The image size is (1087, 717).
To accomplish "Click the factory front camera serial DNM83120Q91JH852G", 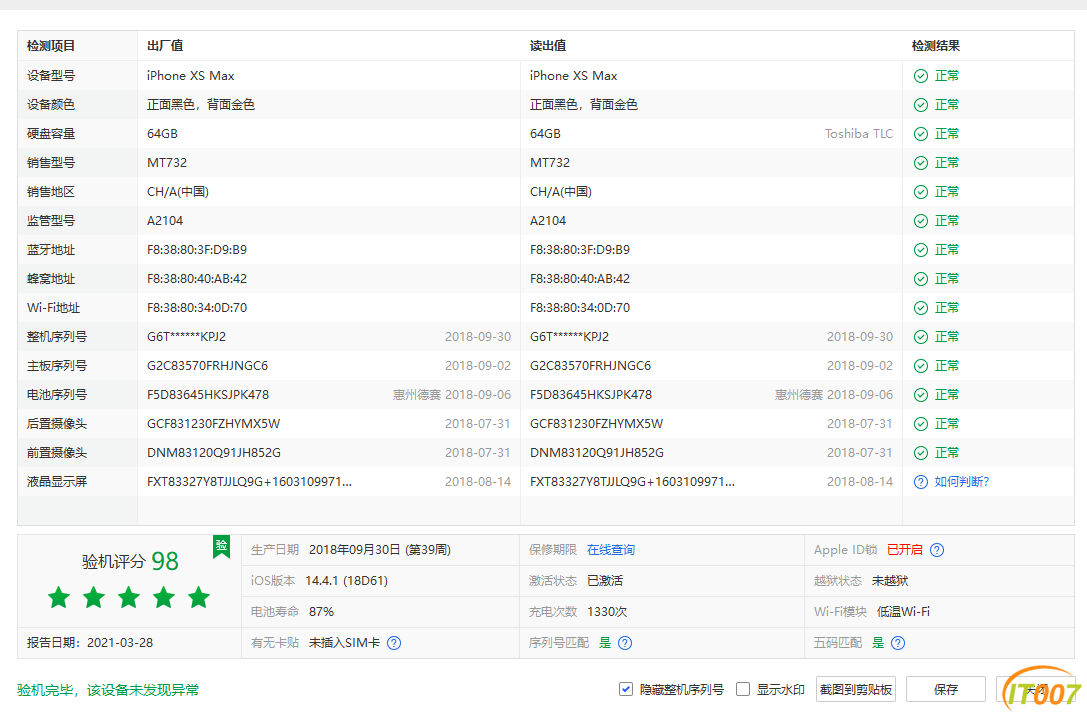I will 214,453.
